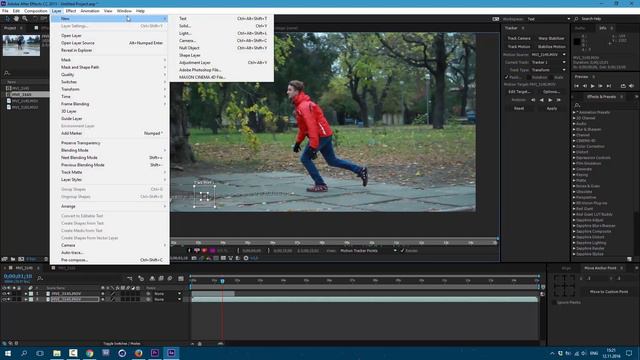Jump to first frame in Preview panel
Image resolution: width=640 pixels, height=360 pixels.
pos(576,86)
